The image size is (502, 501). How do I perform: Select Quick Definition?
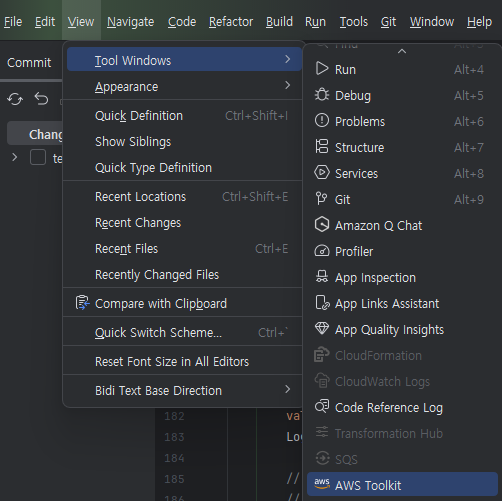point(183,116)
